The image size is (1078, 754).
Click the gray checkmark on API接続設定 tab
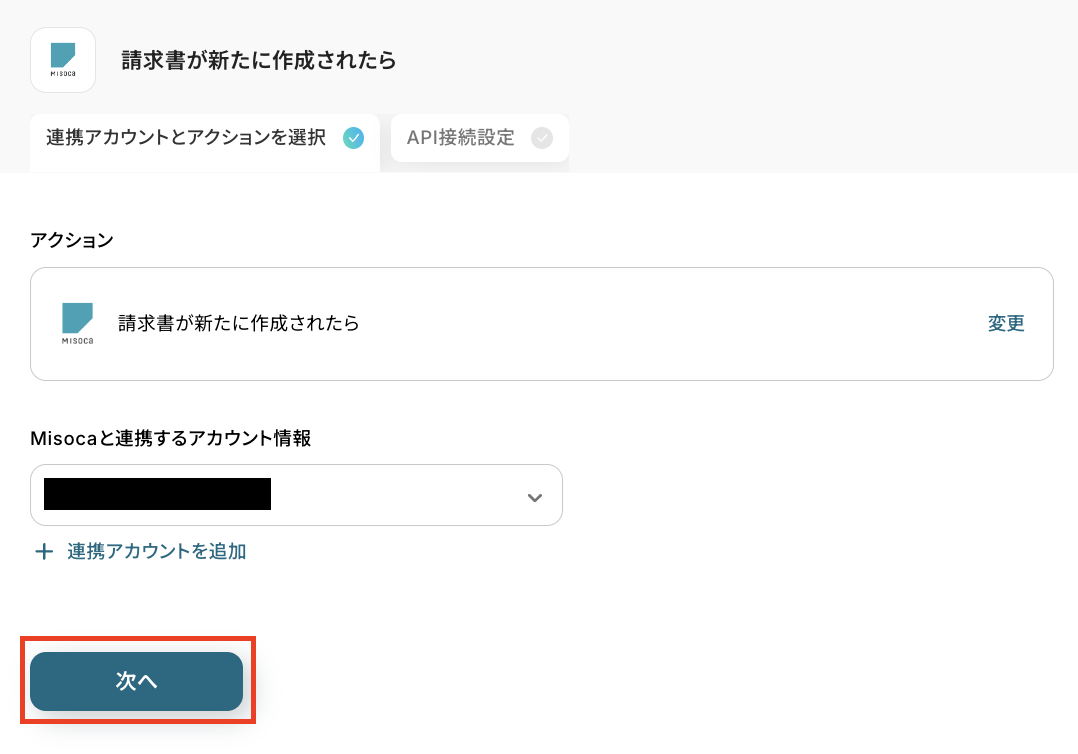(541, 138)
